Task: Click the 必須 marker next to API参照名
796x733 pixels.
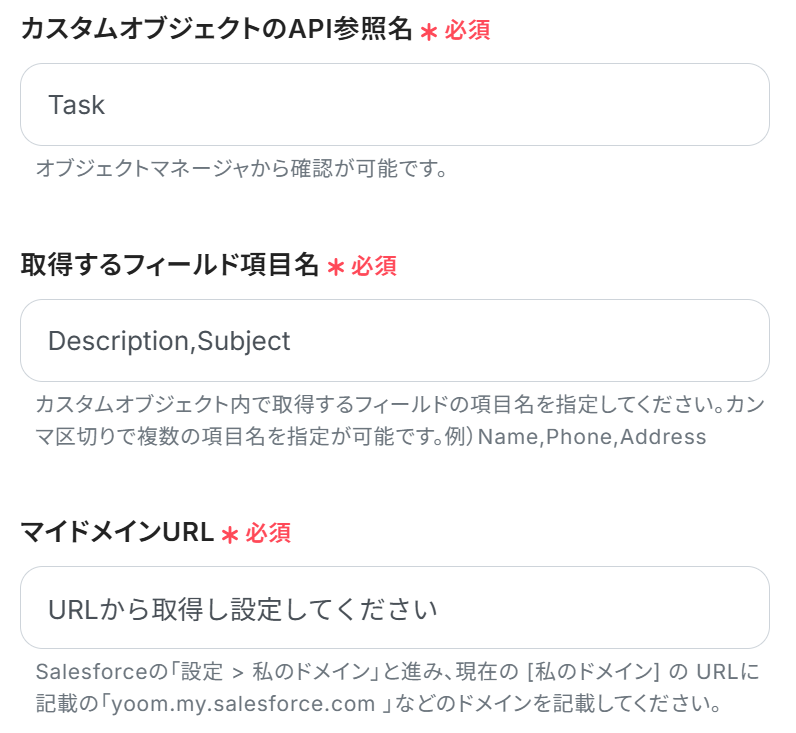Action: point(467,31)
